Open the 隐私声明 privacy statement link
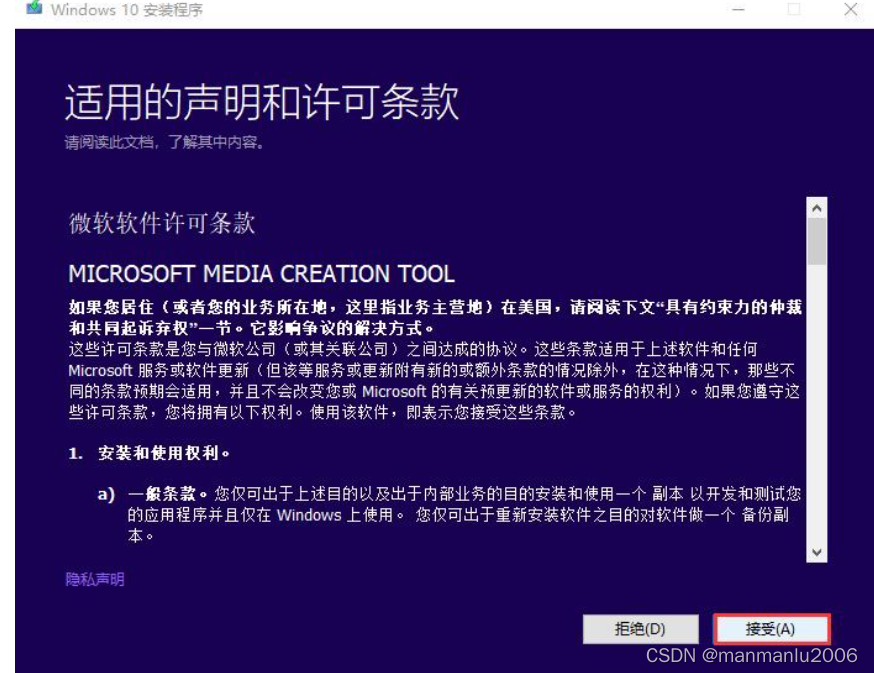This screenshot has width=874, height=673. tap(95, 579)
